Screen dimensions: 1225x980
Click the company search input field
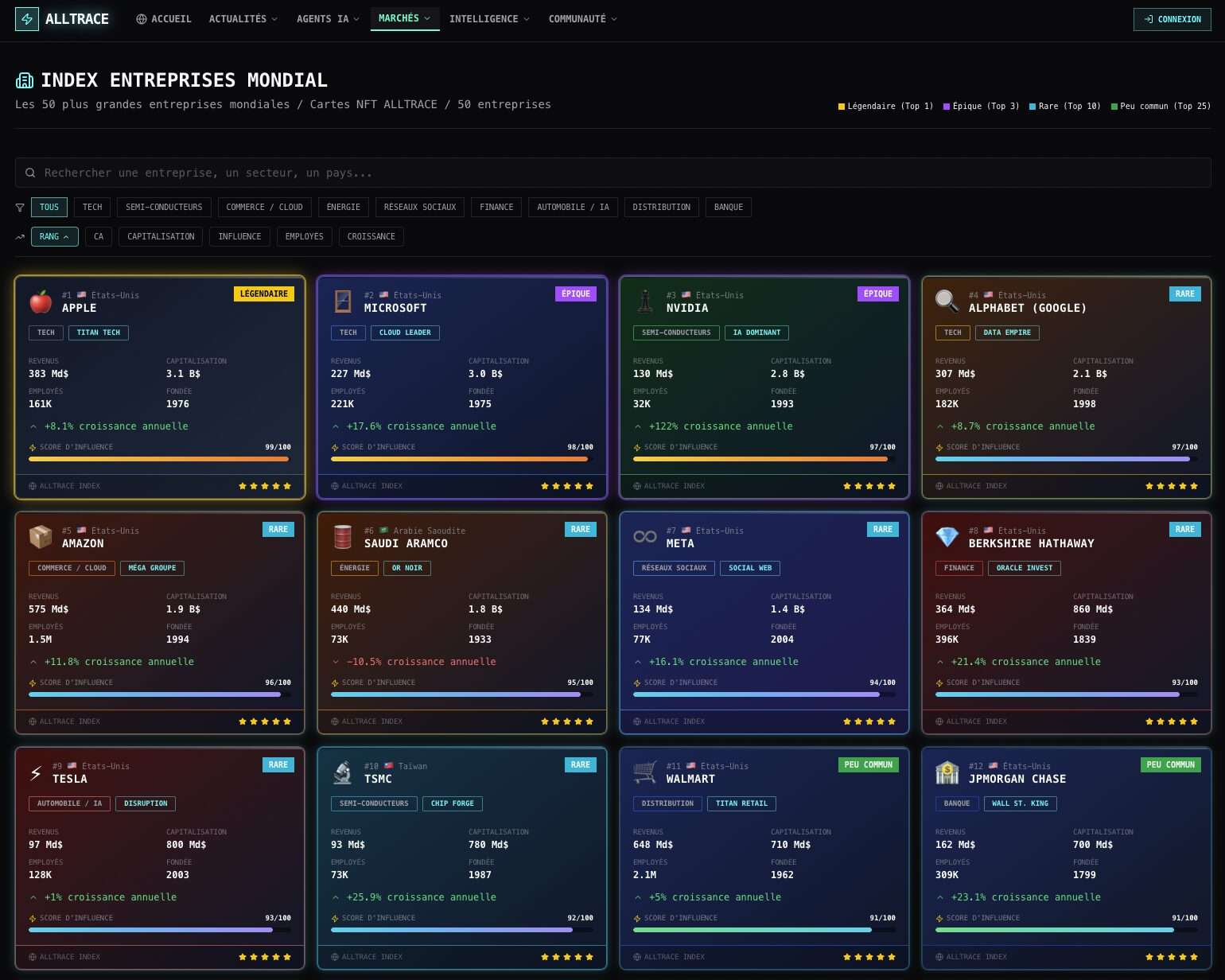pyautogui.click(x=612, y=173)
